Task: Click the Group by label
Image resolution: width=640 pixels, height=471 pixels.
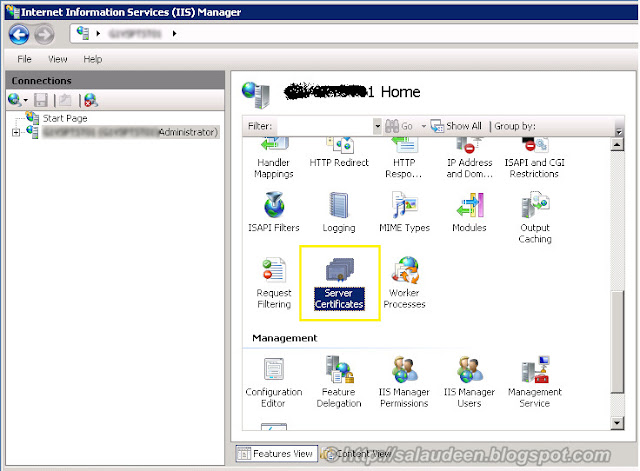Action: [x=515, y=126]
